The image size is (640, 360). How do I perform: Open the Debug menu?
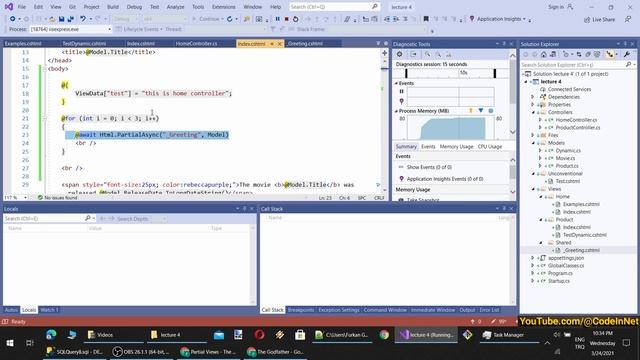click(134, 7)
